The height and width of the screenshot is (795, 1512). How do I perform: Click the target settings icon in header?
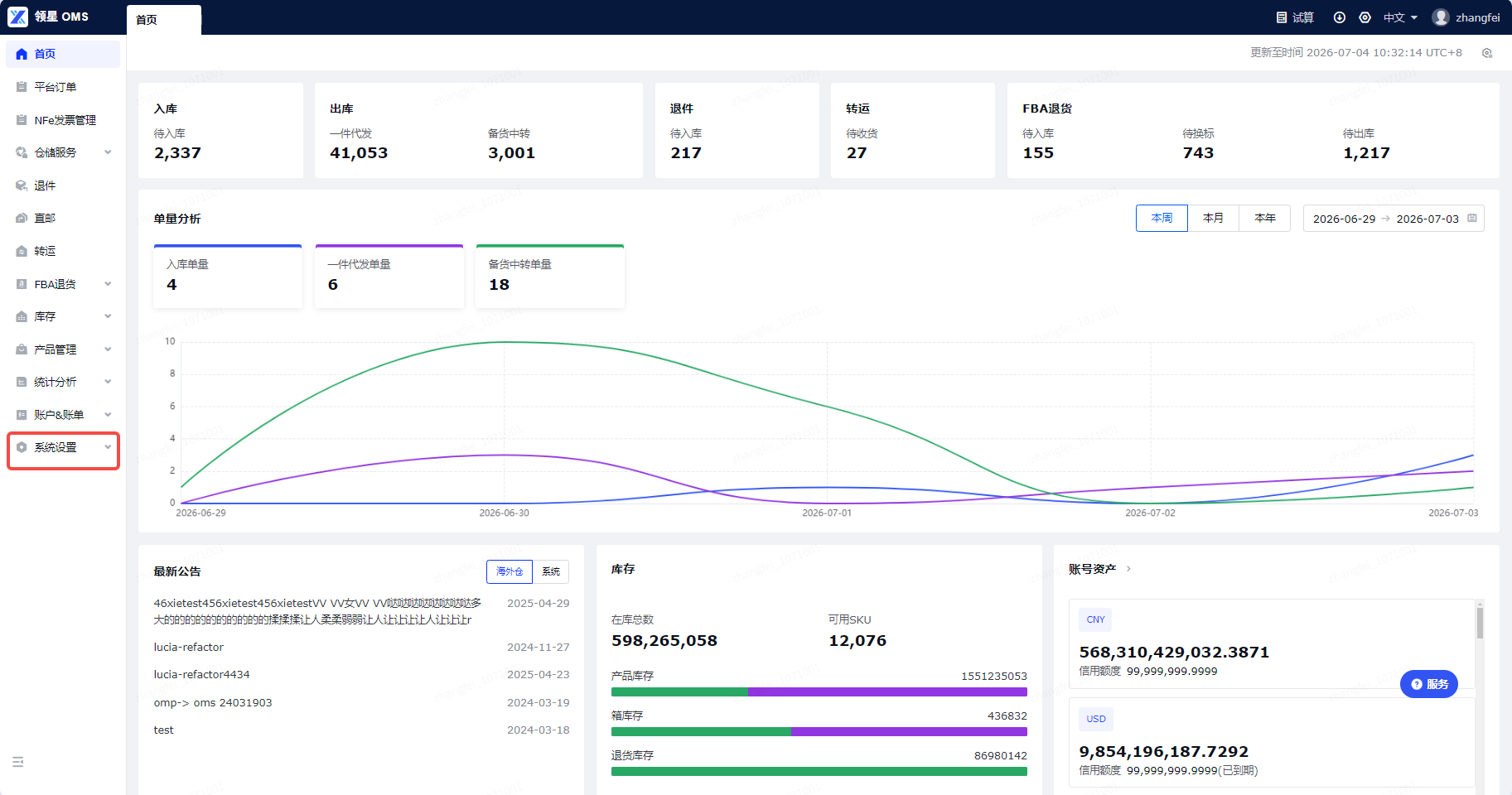[x=1365, y=17]
